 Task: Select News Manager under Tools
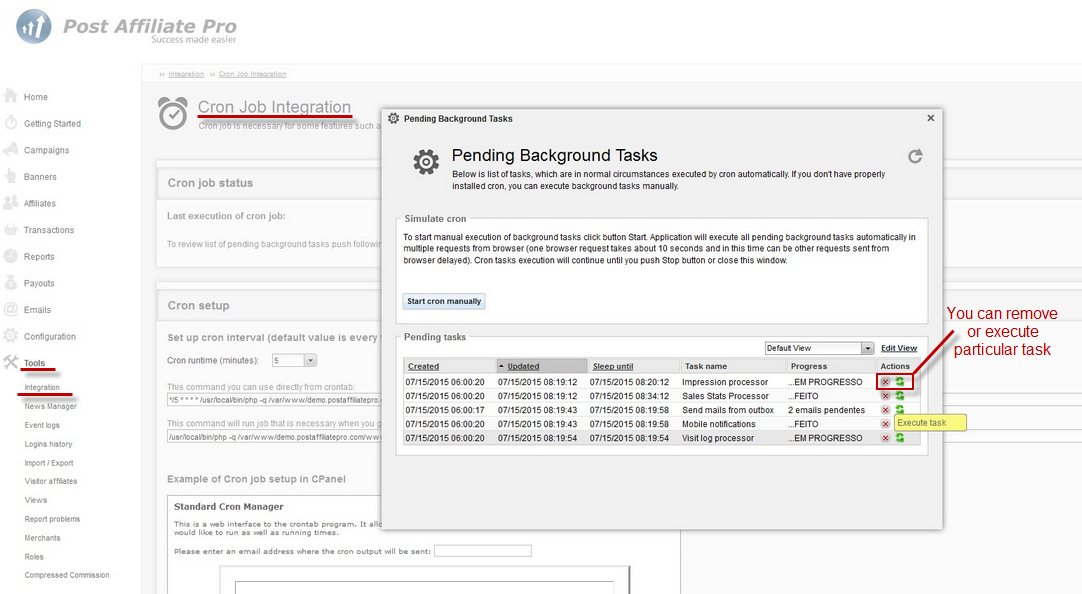tap(50, 406)
